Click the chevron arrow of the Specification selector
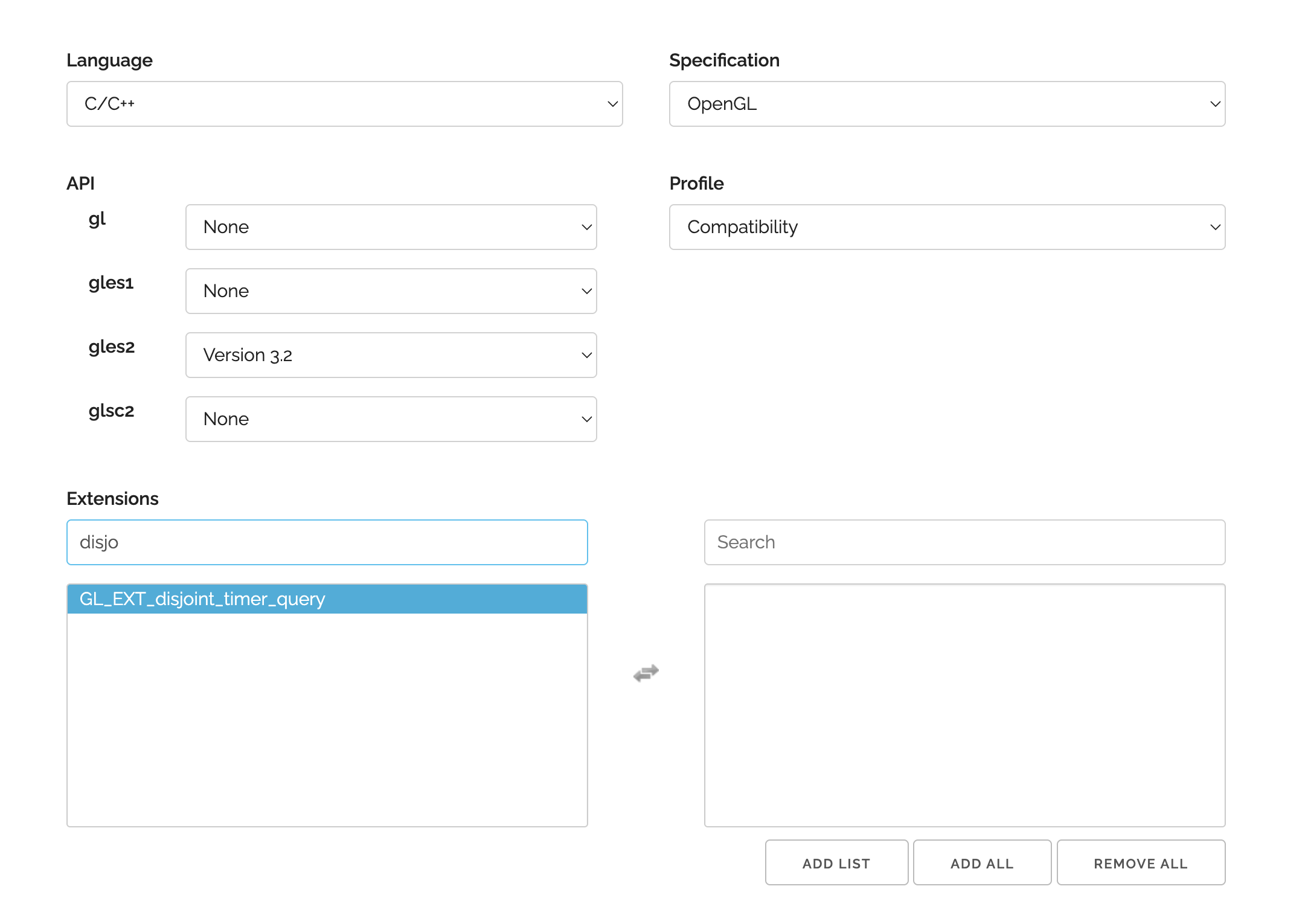Image resolution: width=1308 pixels, height=924 pixels. (x=1215, y=104)
